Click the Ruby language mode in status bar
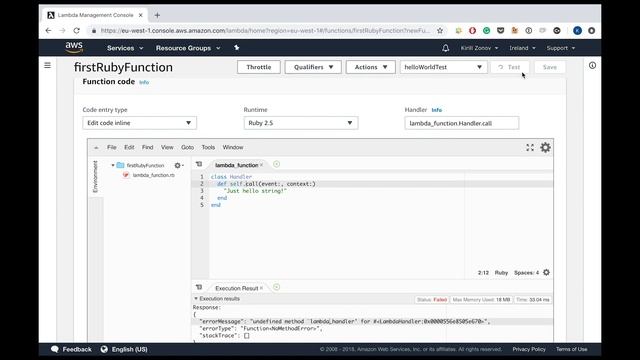 (501, 273)
